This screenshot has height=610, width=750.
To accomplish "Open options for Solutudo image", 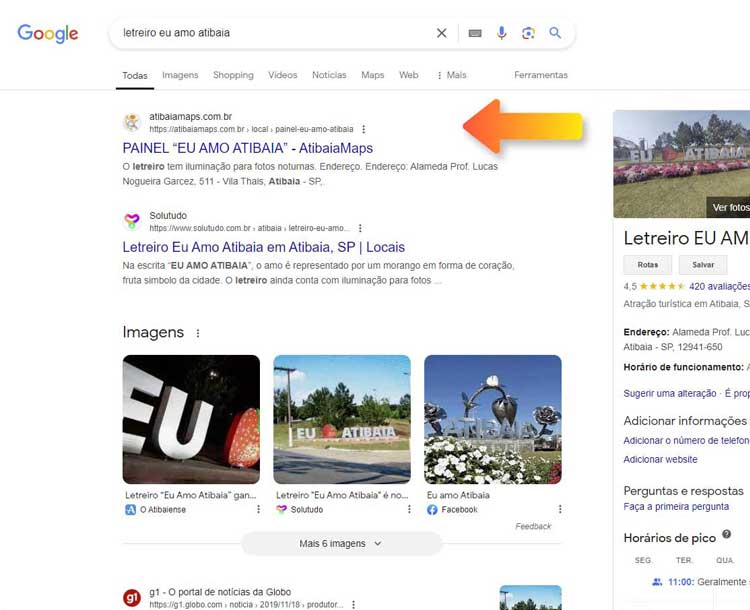I will pos(409,509).
